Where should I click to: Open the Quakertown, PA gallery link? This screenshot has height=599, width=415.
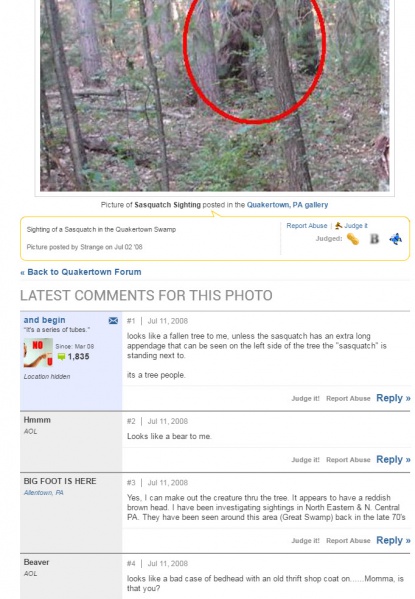(x=287, y=205)
